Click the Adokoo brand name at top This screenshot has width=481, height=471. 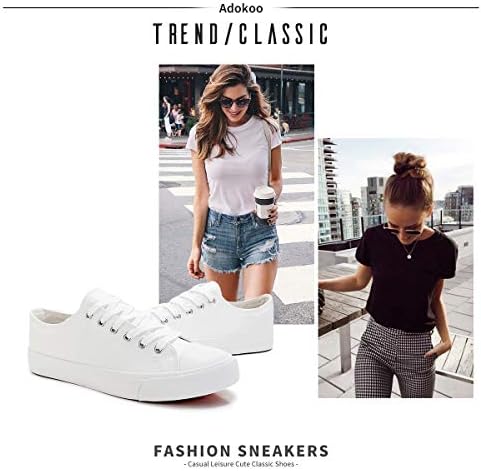pos(241,9)
